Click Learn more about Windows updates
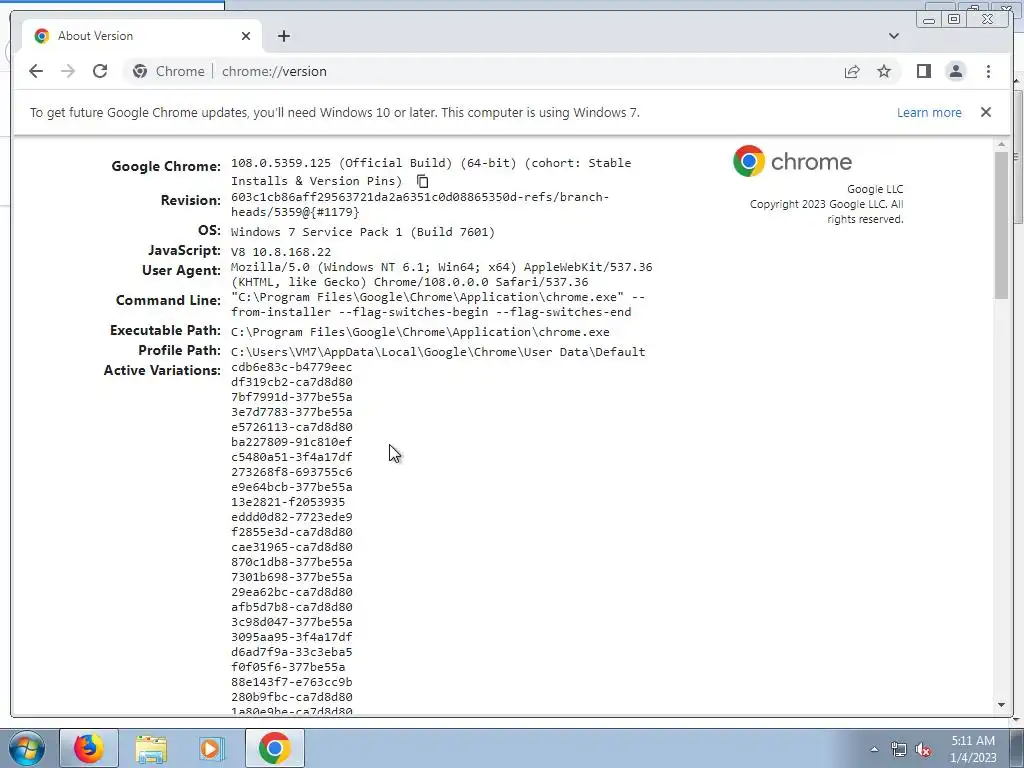Viewport: 1024px width, 768px height. [x=929, y=112]
